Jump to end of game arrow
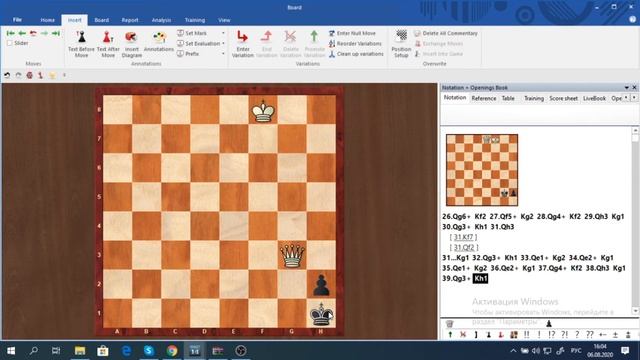This screenshot has height=360, width=640. [56, 33]
